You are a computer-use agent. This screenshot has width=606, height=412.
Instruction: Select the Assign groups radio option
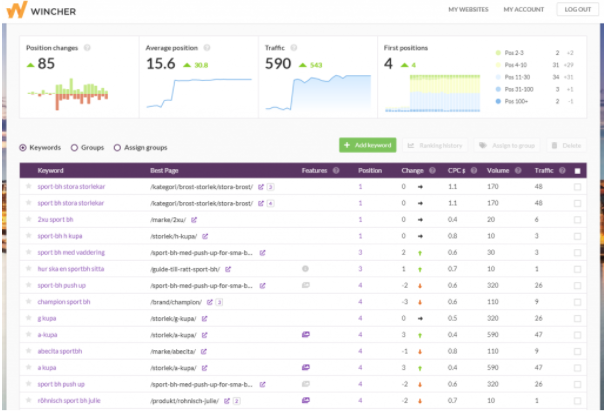pos(117,148)
